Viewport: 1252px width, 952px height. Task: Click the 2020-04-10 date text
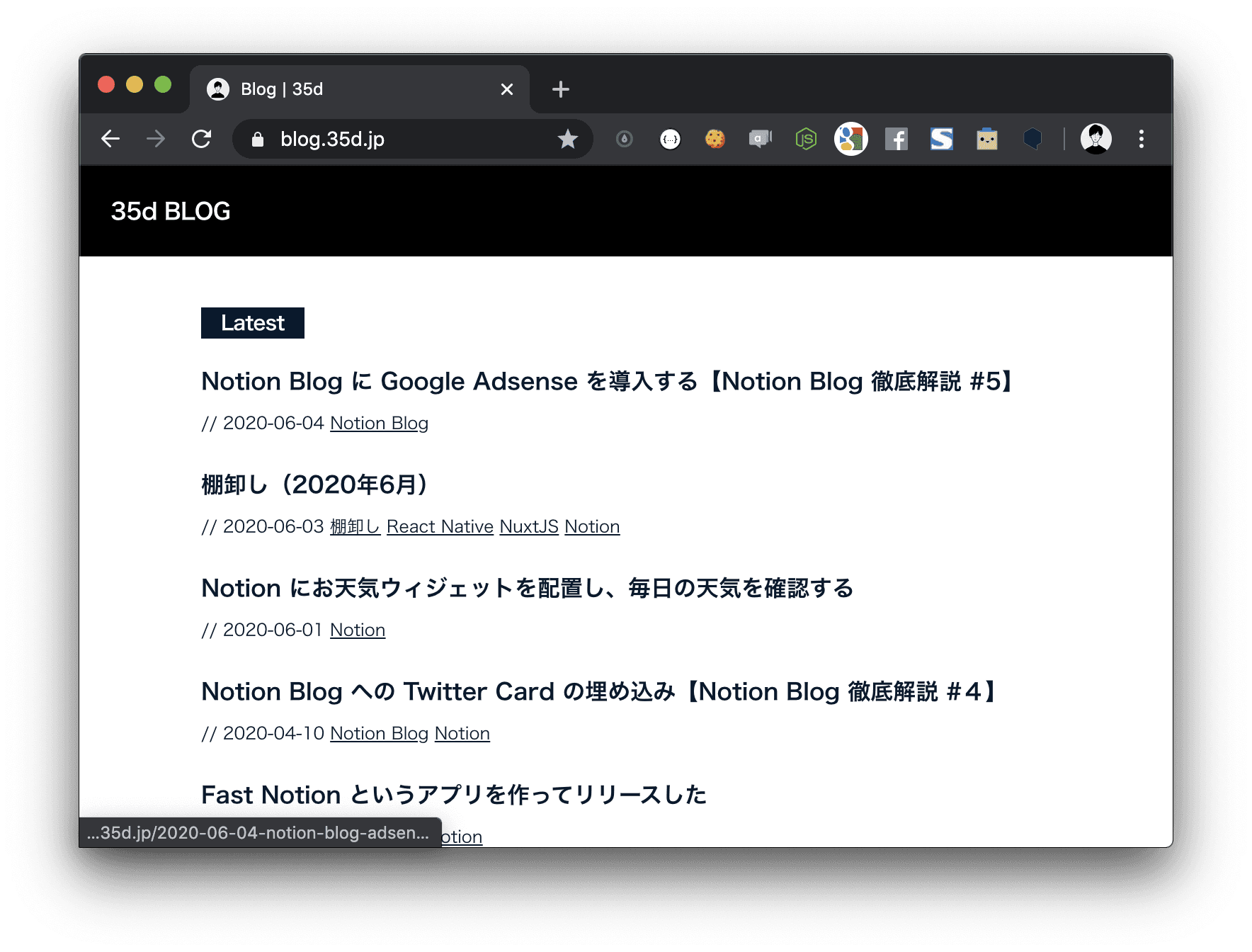pyautogui.click(x=273, y=733)
